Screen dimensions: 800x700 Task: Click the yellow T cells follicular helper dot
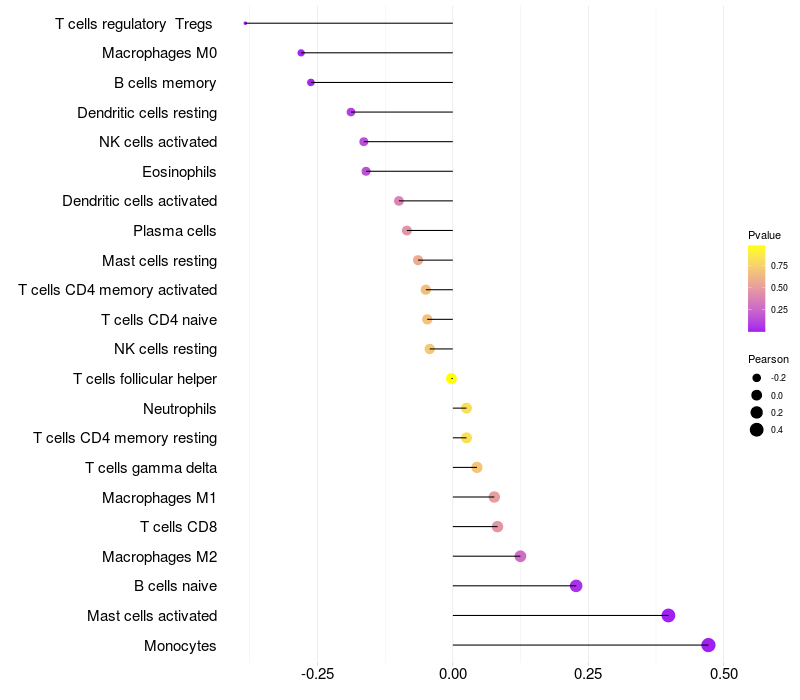coord(451,379)
